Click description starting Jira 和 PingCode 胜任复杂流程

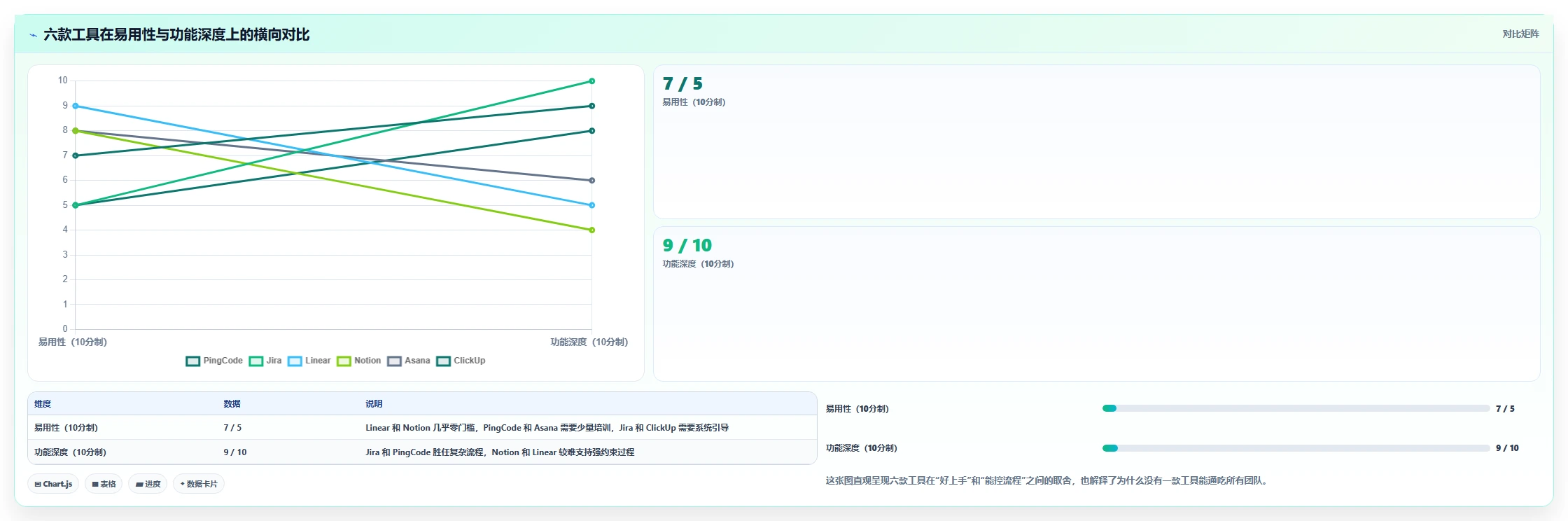click(500, 452)
